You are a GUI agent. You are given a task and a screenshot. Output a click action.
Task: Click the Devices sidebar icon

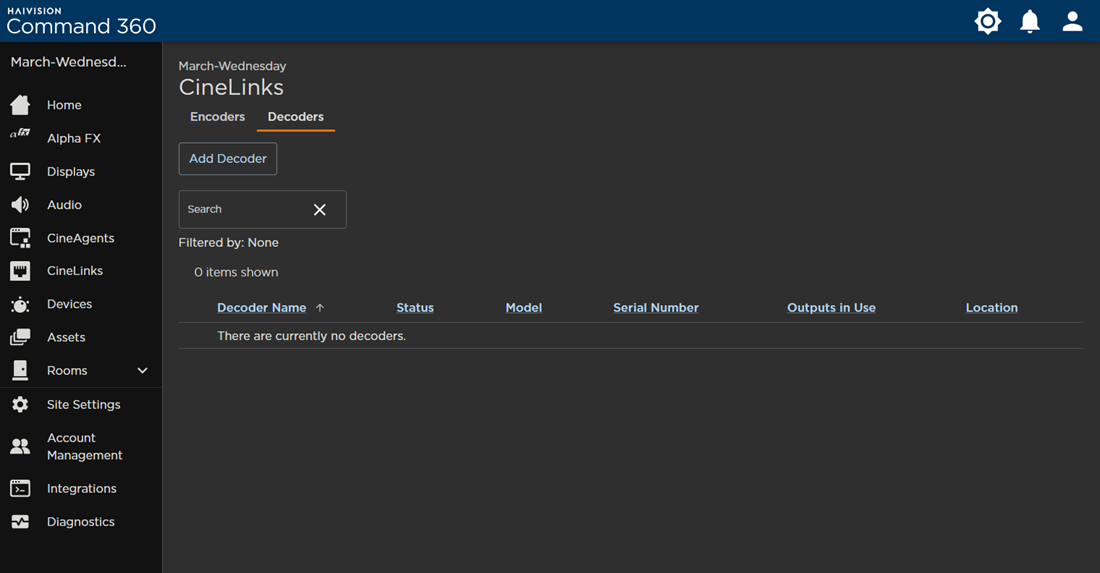[20, 304]
